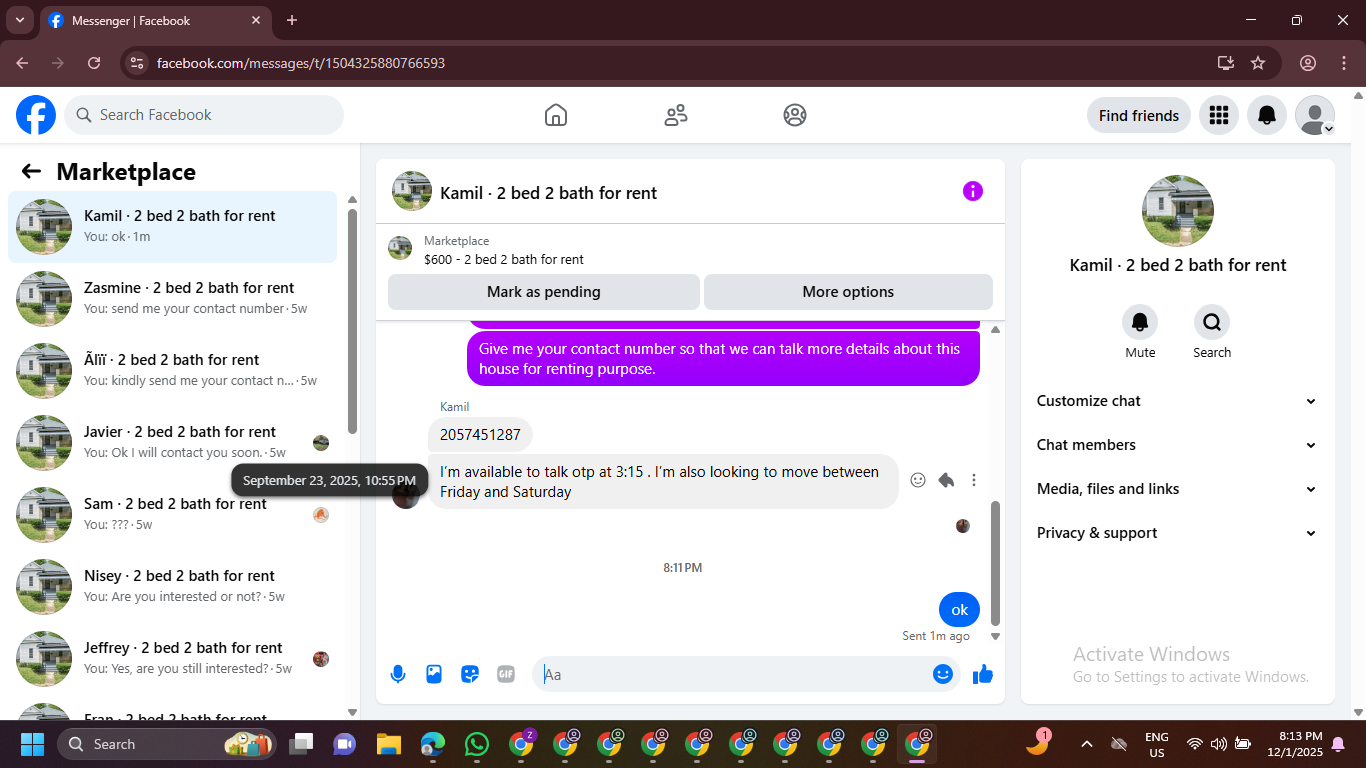The image size is (1366, 768).
Task: Open Jeffrey chat in list
Action: [x=172, y=659]
